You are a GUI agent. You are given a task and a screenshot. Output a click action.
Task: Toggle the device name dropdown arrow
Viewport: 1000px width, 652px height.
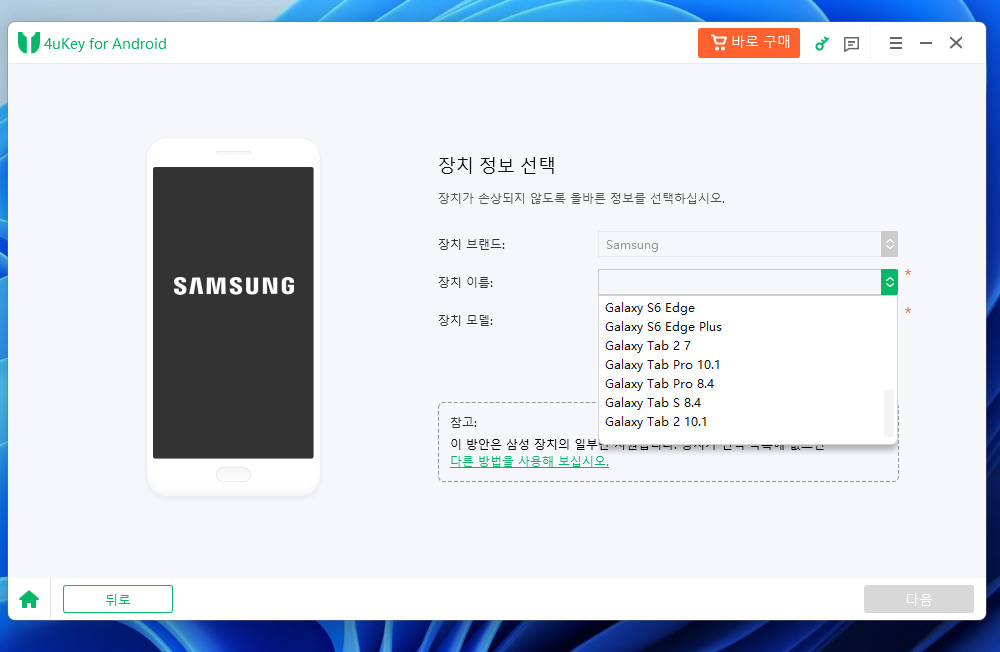point(890,282)
